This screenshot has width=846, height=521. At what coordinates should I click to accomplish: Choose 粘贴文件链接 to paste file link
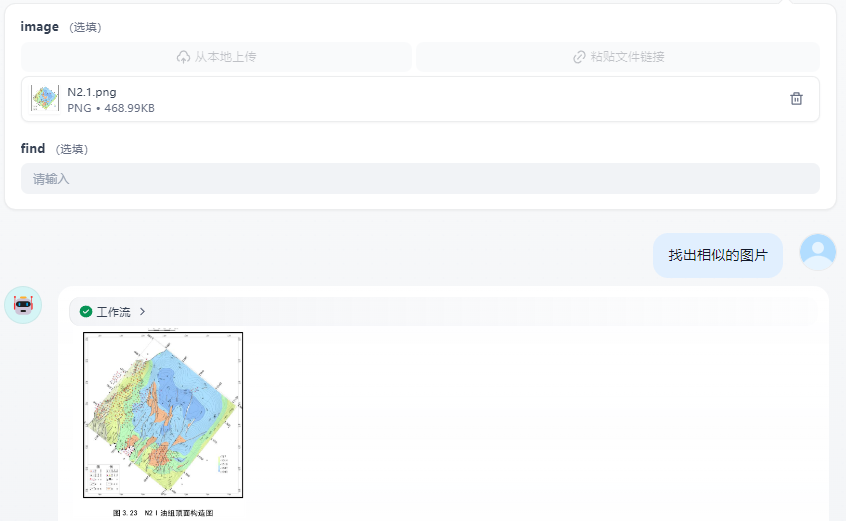[x=618, y=57]
